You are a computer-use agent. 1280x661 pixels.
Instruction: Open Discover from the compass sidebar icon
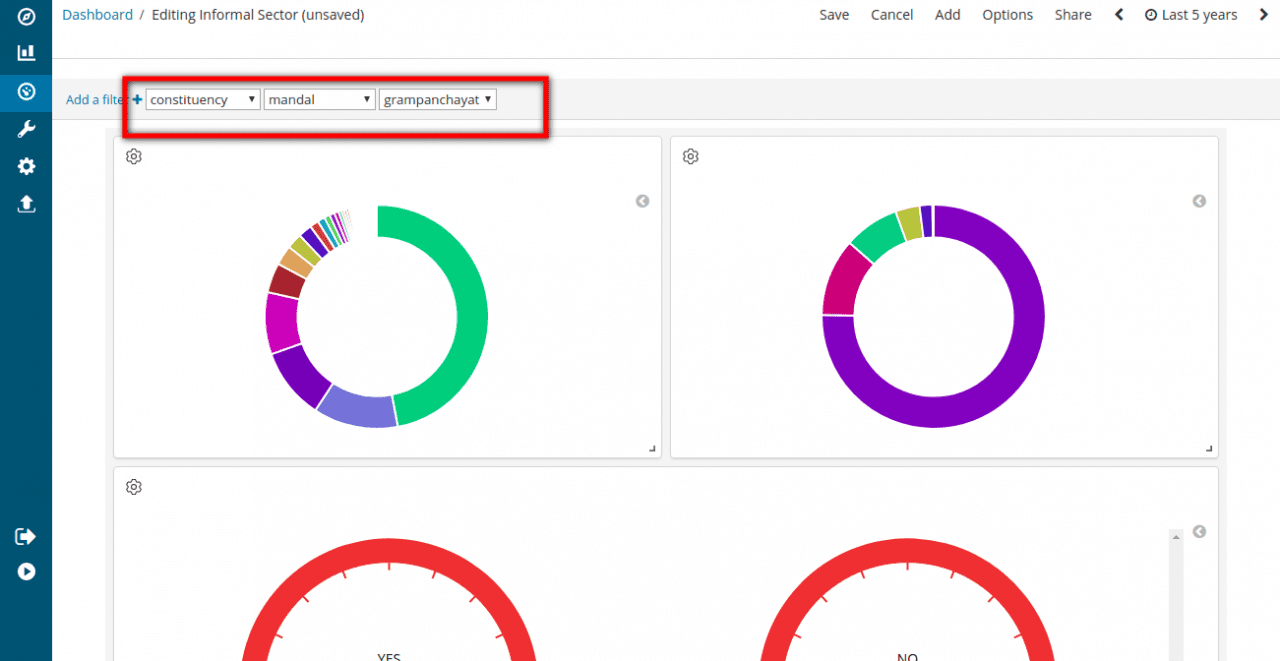tap(27, 17)
